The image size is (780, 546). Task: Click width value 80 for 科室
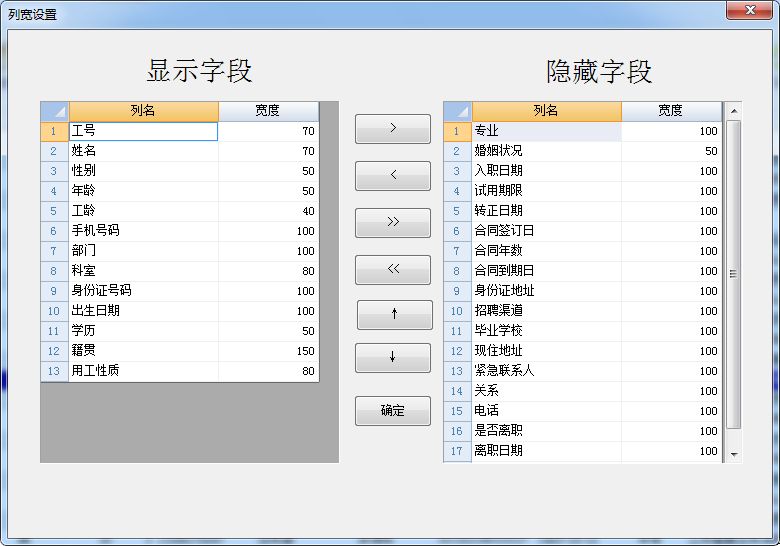point(269,271)
